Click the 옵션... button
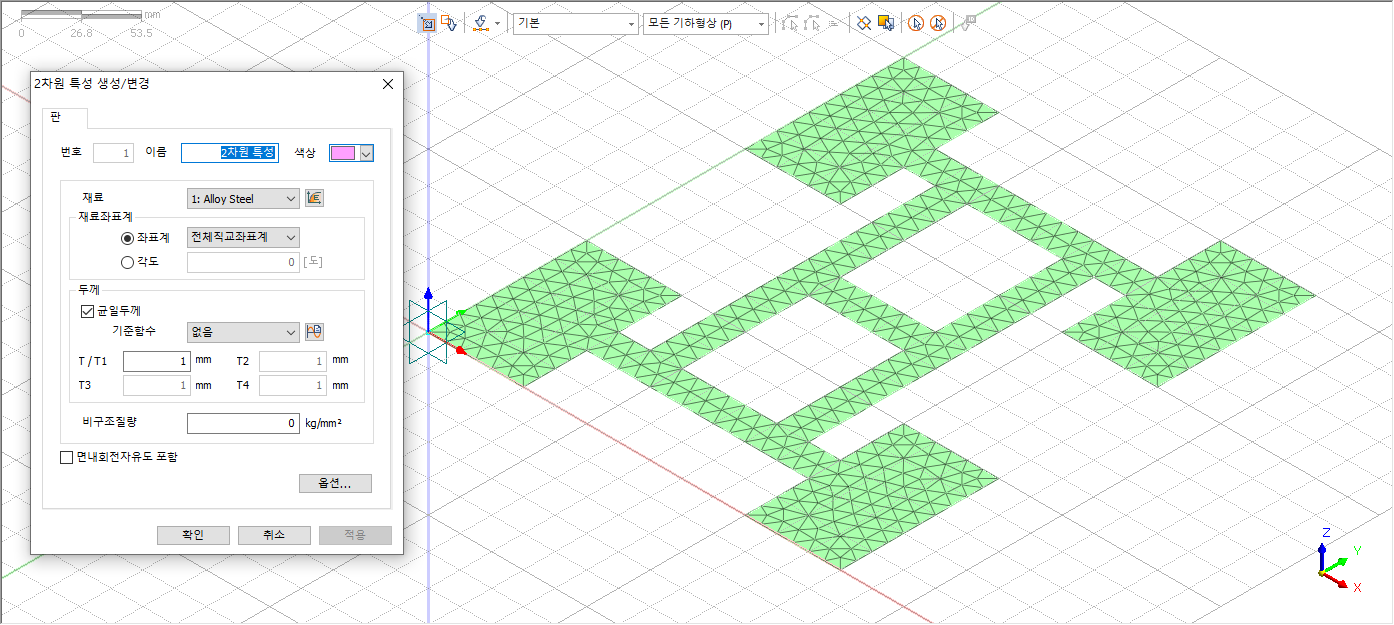Viewport: 1394px width, 625px height. pyautogui.click(x=335, y=484)
